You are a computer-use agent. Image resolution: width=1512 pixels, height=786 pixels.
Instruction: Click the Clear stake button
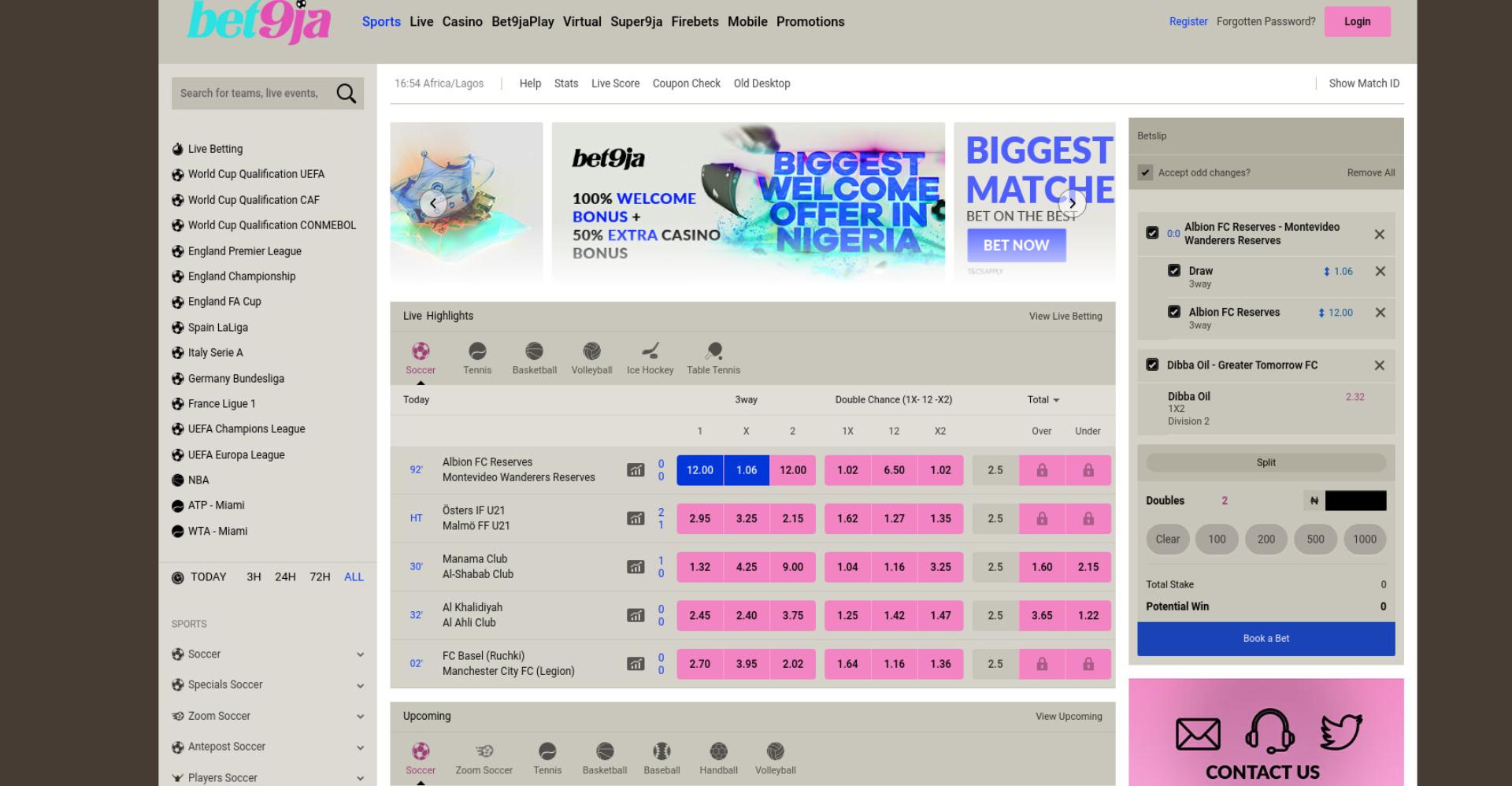point(1167,539)
